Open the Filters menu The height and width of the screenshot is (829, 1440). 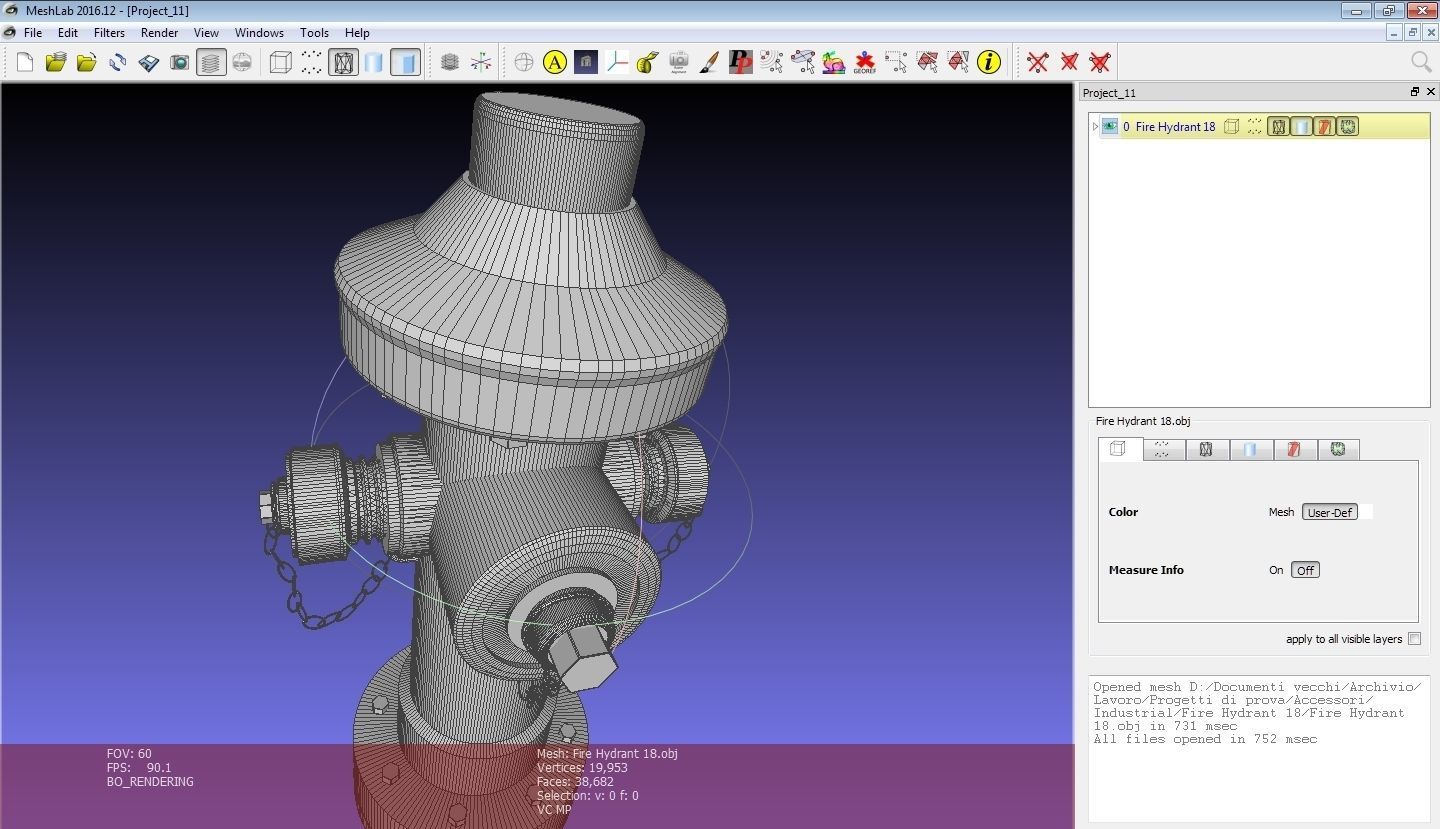point(109,32)
